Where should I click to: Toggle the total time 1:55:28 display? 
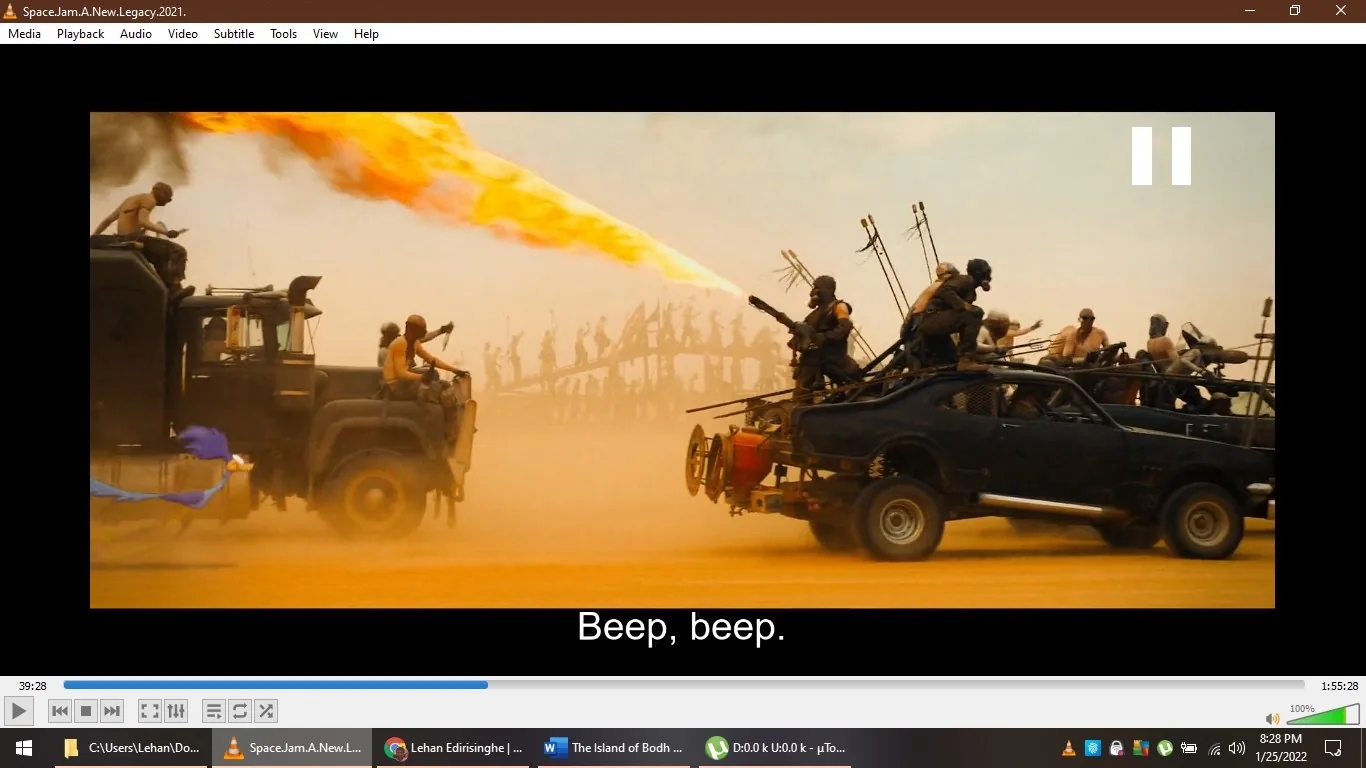(1340, 686)
